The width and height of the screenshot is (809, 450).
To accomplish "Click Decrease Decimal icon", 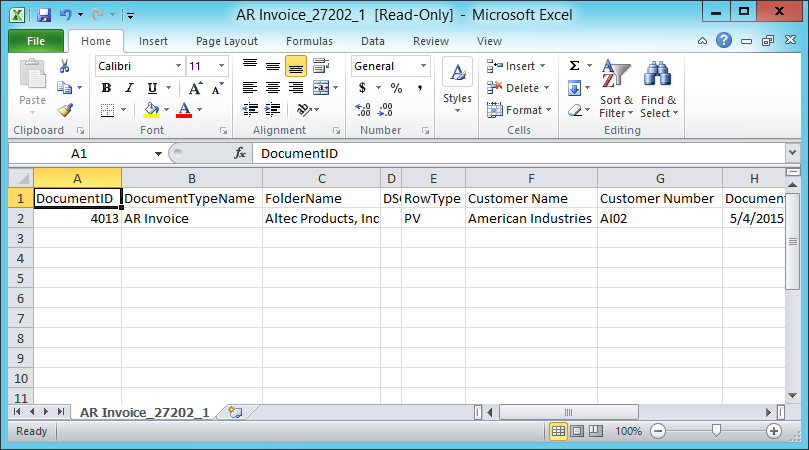I will tap(385, 109).
